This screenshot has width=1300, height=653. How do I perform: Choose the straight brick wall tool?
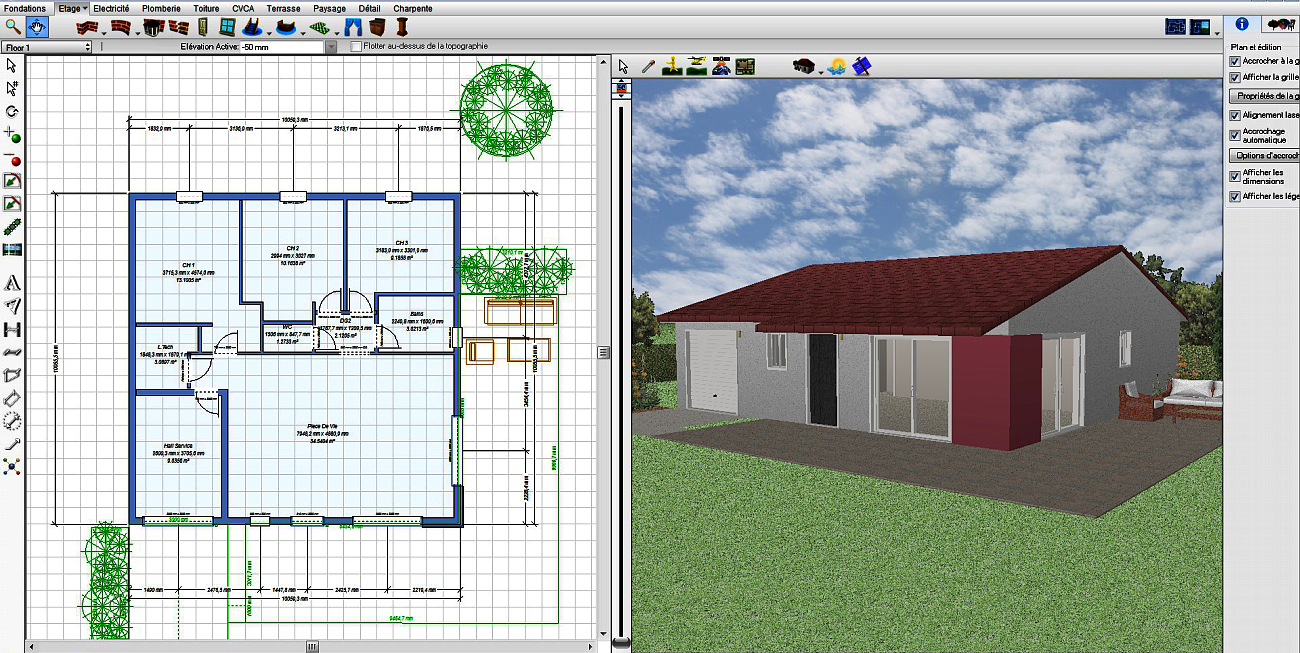88,27
